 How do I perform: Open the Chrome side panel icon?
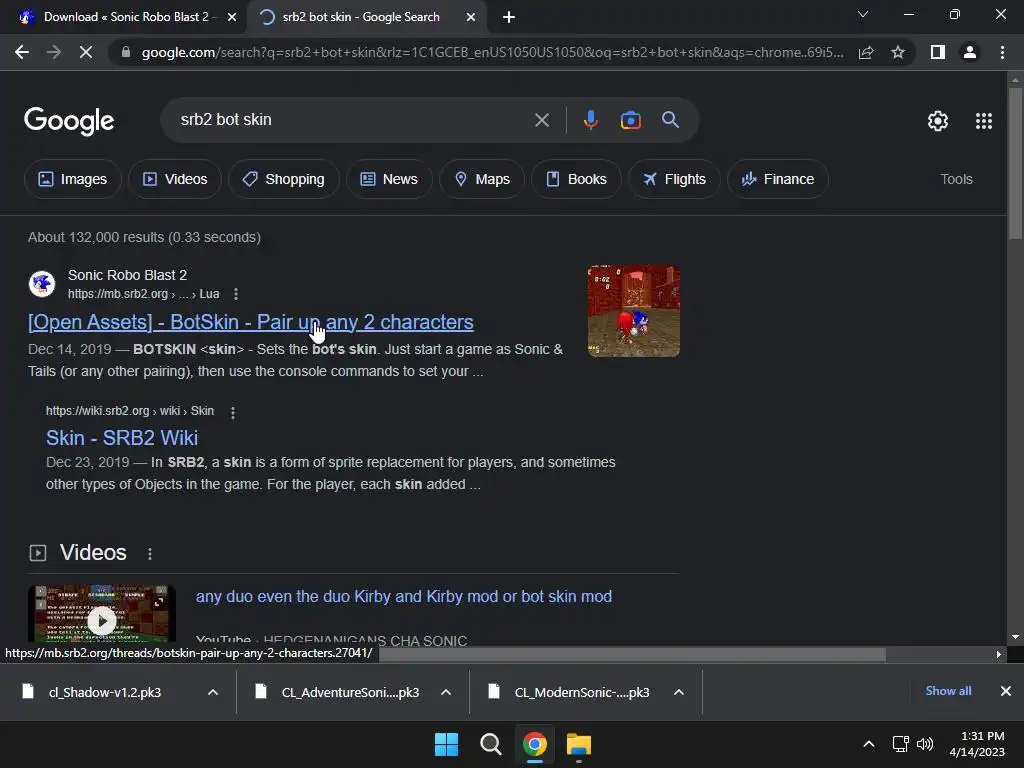click(938, 52)
